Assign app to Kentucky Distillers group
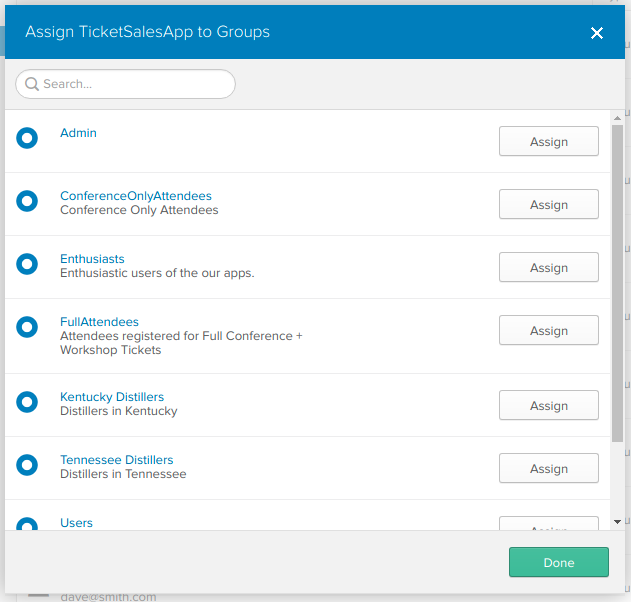This screenshot has height=602, width=631. [x=548, y=406]
